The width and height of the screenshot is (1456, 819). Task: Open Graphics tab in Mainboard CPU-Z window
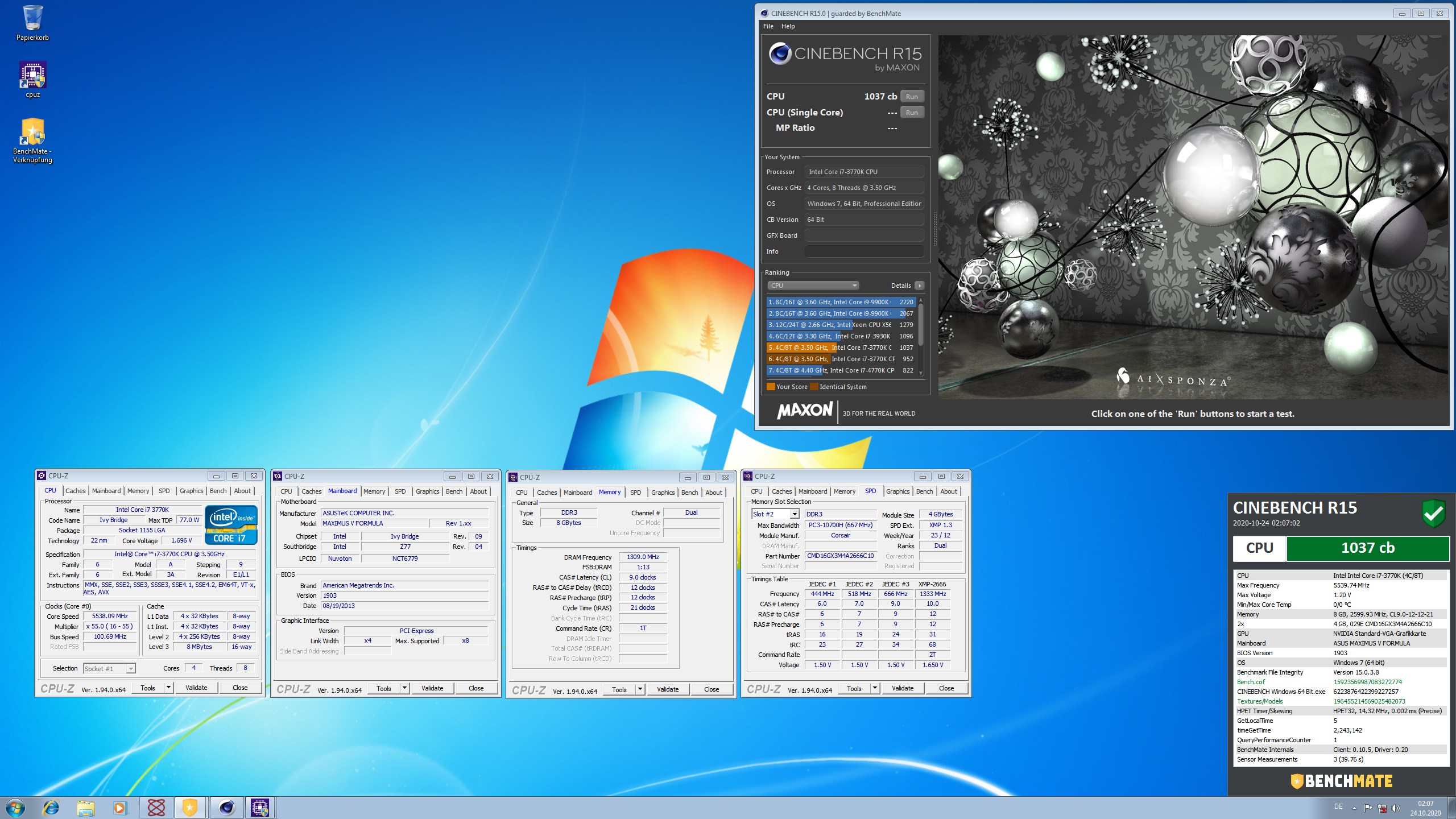coord(427,491)
